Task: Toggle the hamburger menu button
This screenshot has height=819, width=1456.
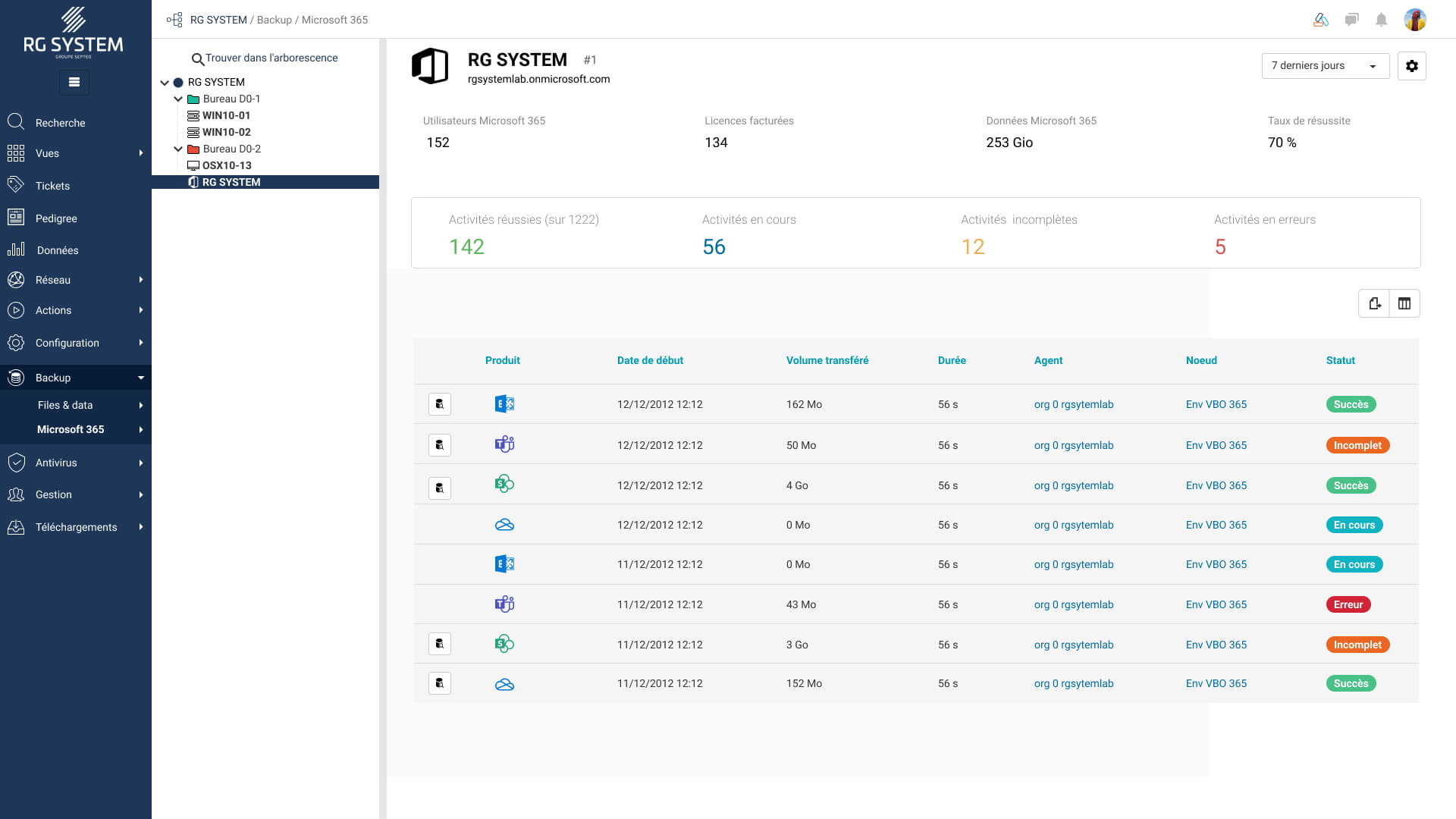Action: pos(74,82)
